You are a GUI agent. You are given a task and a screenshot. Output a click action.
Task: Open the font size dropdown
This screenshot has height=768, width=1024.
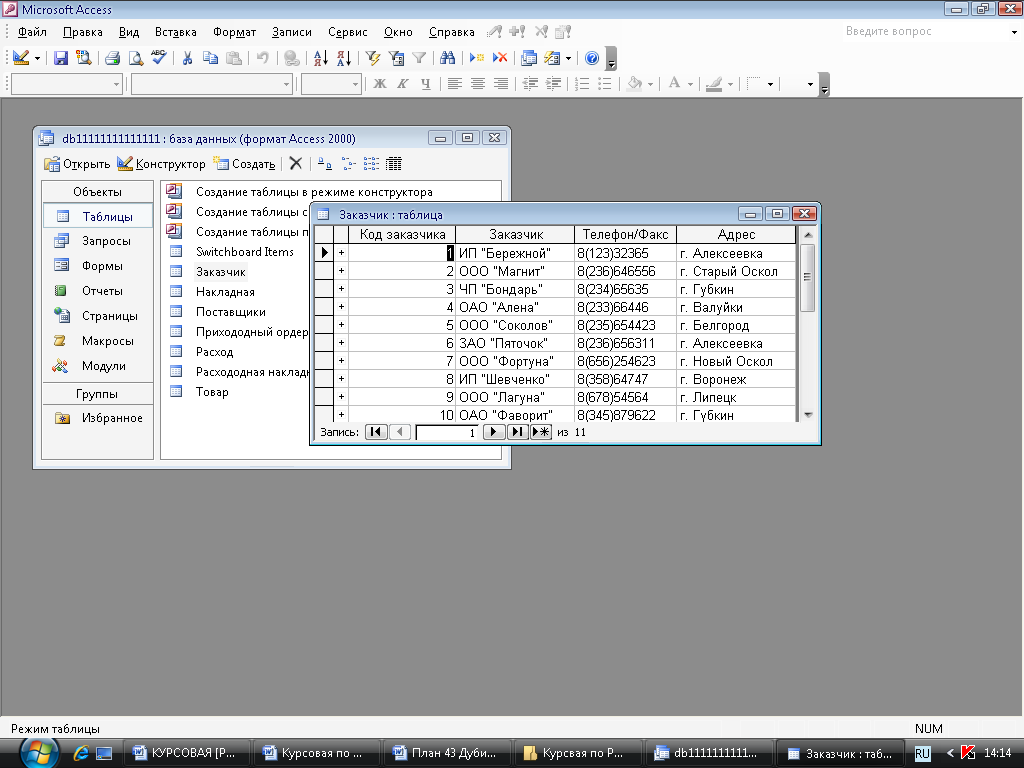click(x=355, y=84)
